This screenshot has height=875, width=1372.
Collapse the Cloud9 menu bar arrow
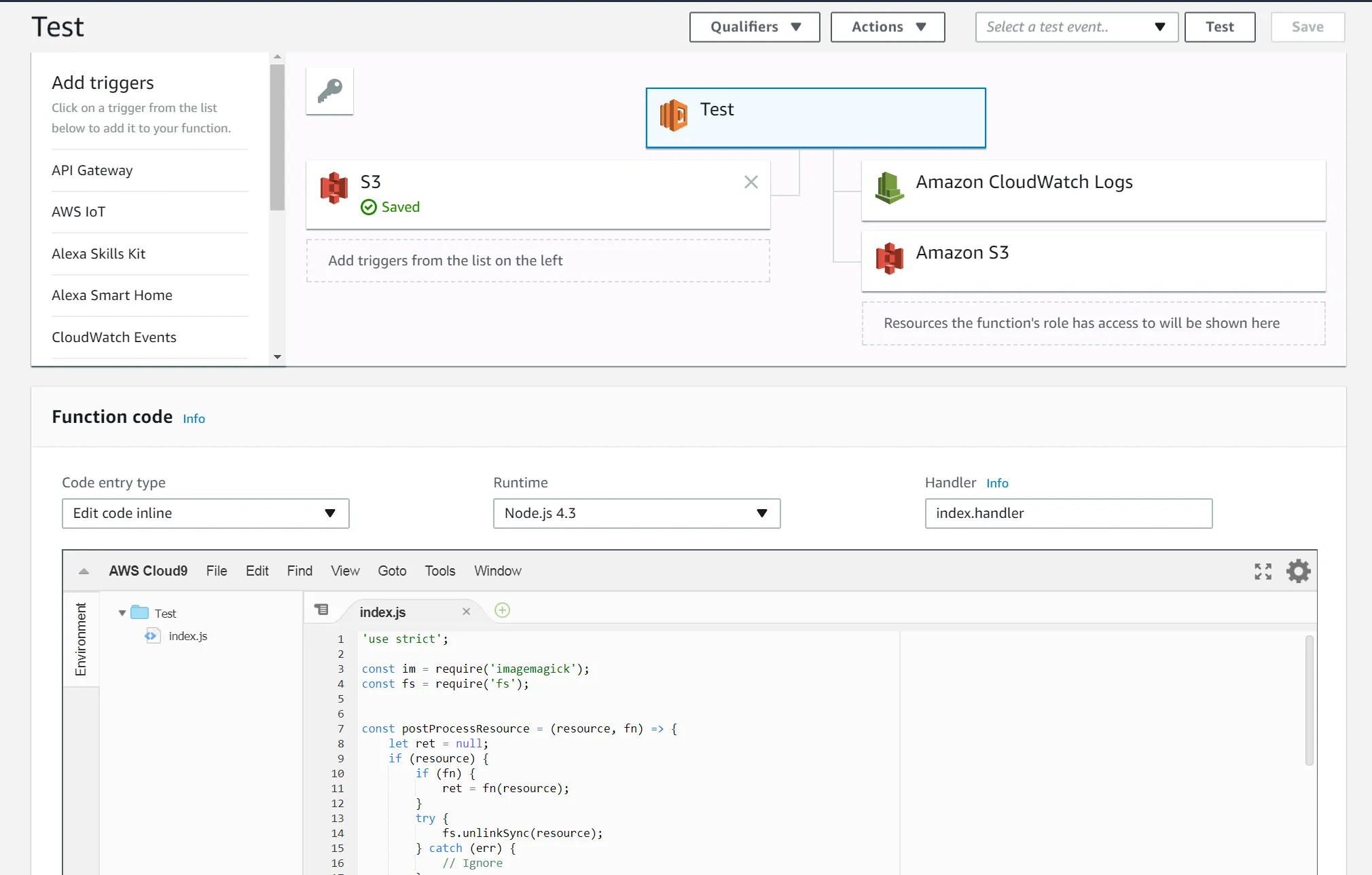84,571
